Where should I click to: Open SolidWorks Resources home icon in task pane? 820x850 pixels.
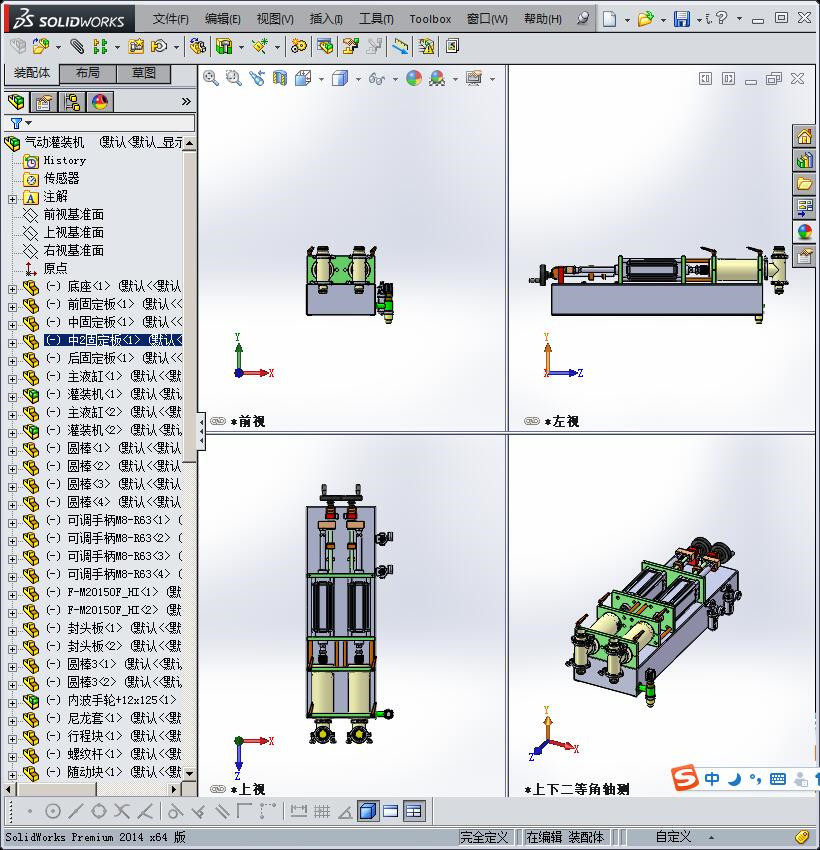pos(804,136)
